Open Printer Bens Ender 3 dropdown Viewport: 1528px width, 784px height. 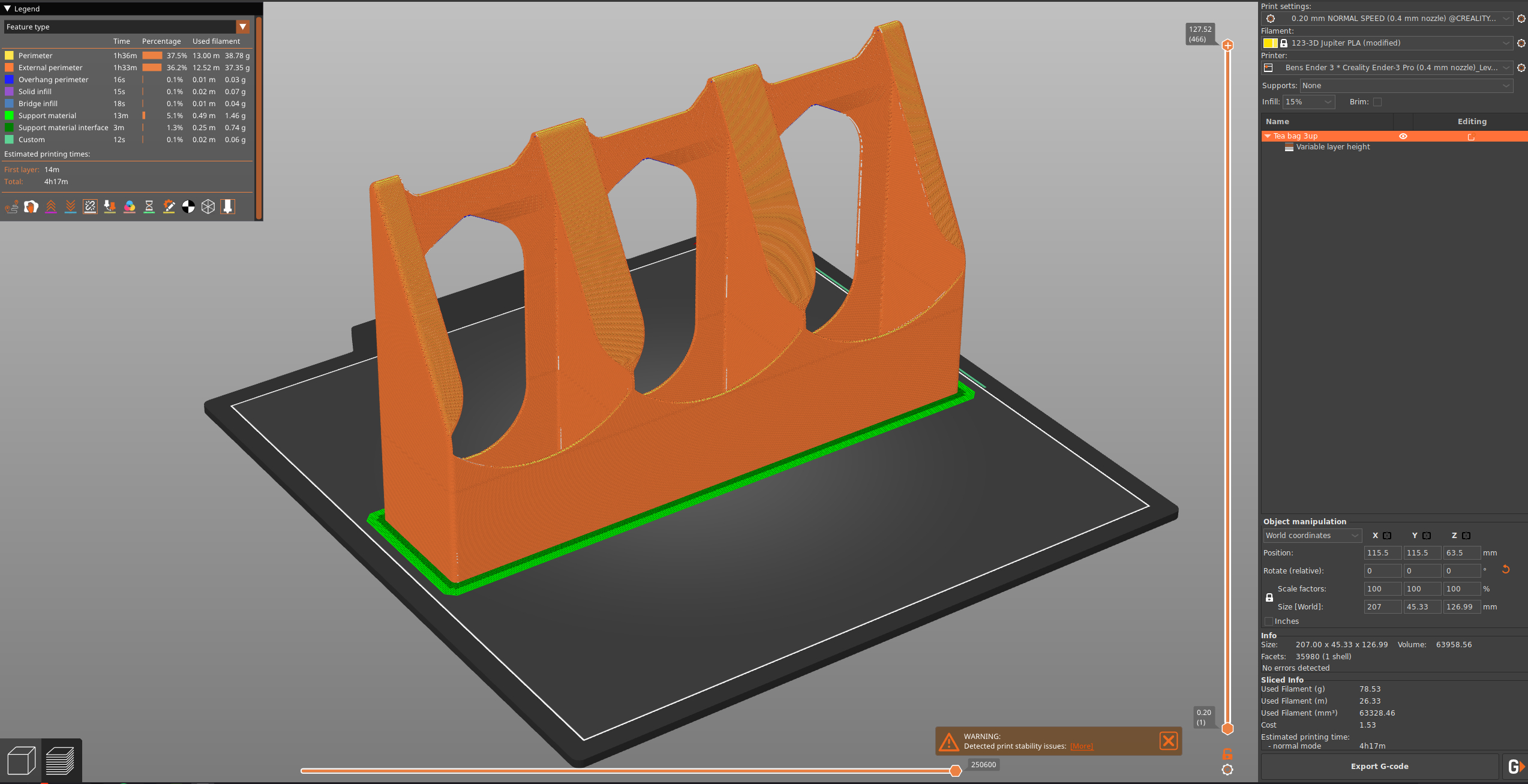coord(1388,68)
